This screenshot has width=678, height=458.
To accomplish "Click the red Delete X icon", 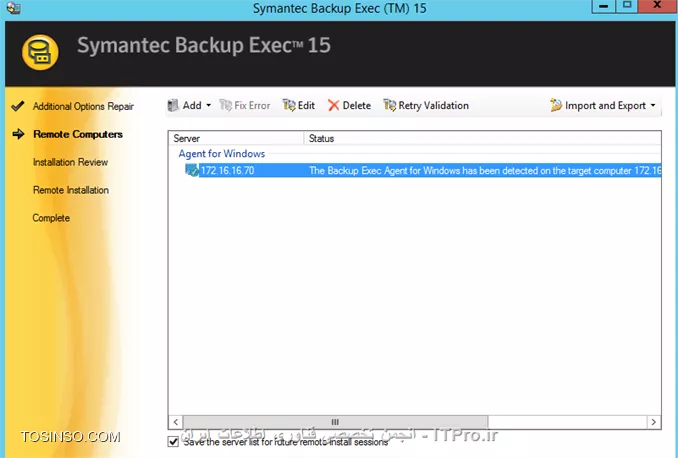I will click(333, 105).
